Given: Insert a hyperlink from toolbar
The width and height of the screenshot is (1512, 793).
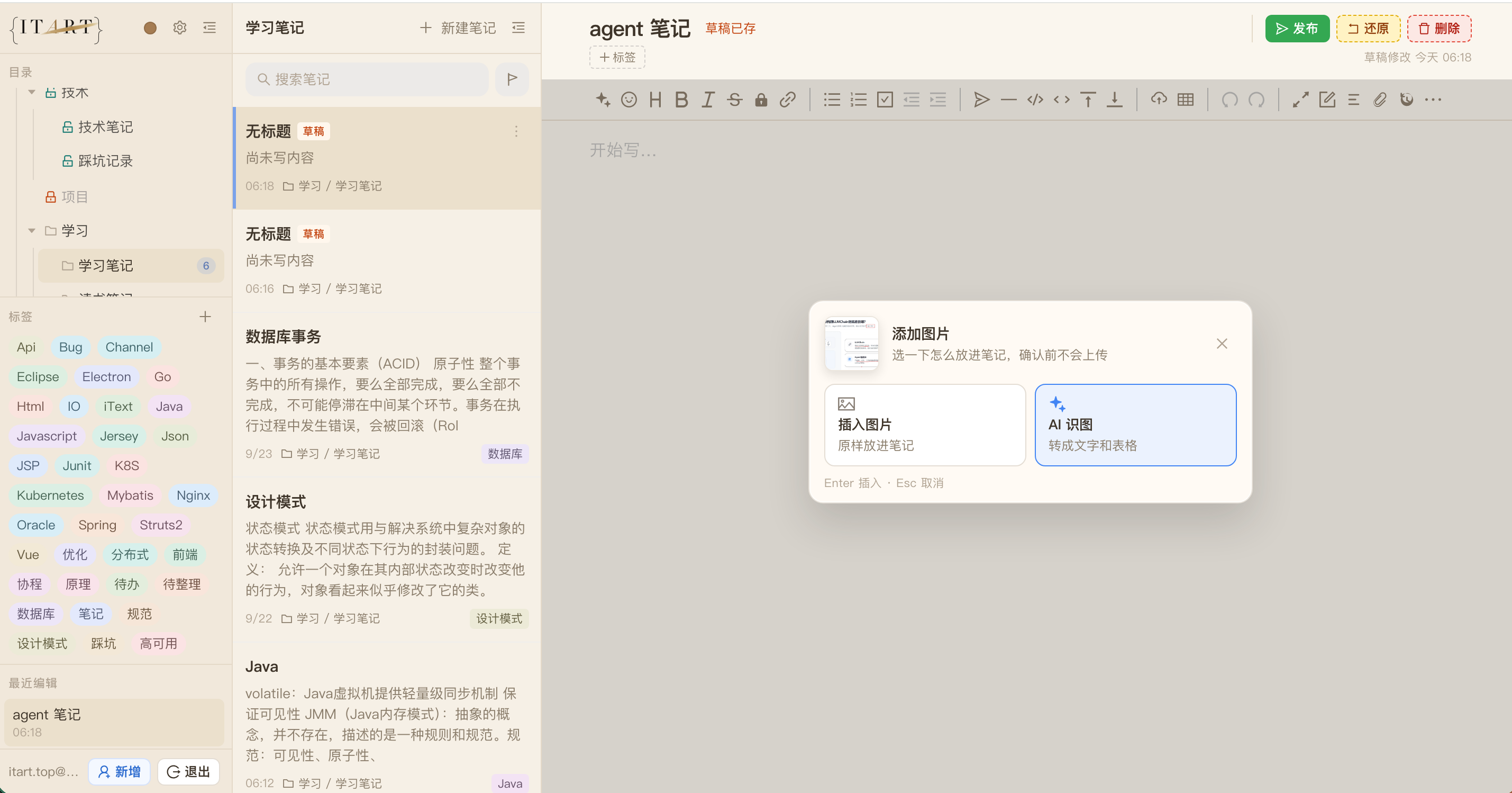Looking at the screenshot, I should pos(788,100).
